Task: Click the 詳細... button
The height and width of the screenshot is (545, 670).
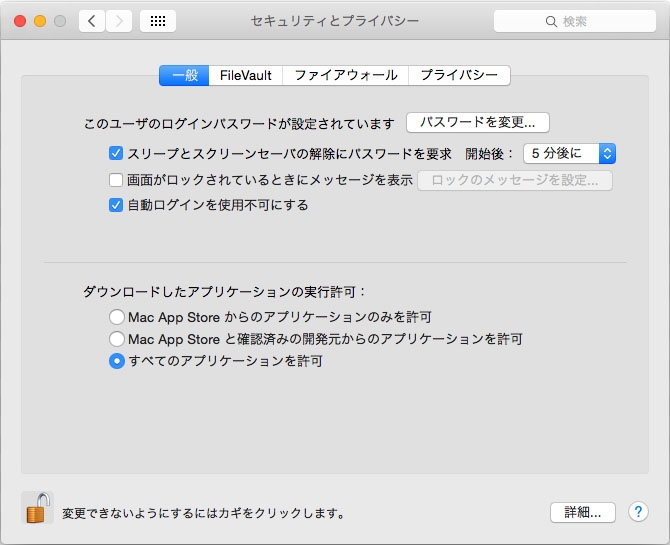Action: [583, 512]
